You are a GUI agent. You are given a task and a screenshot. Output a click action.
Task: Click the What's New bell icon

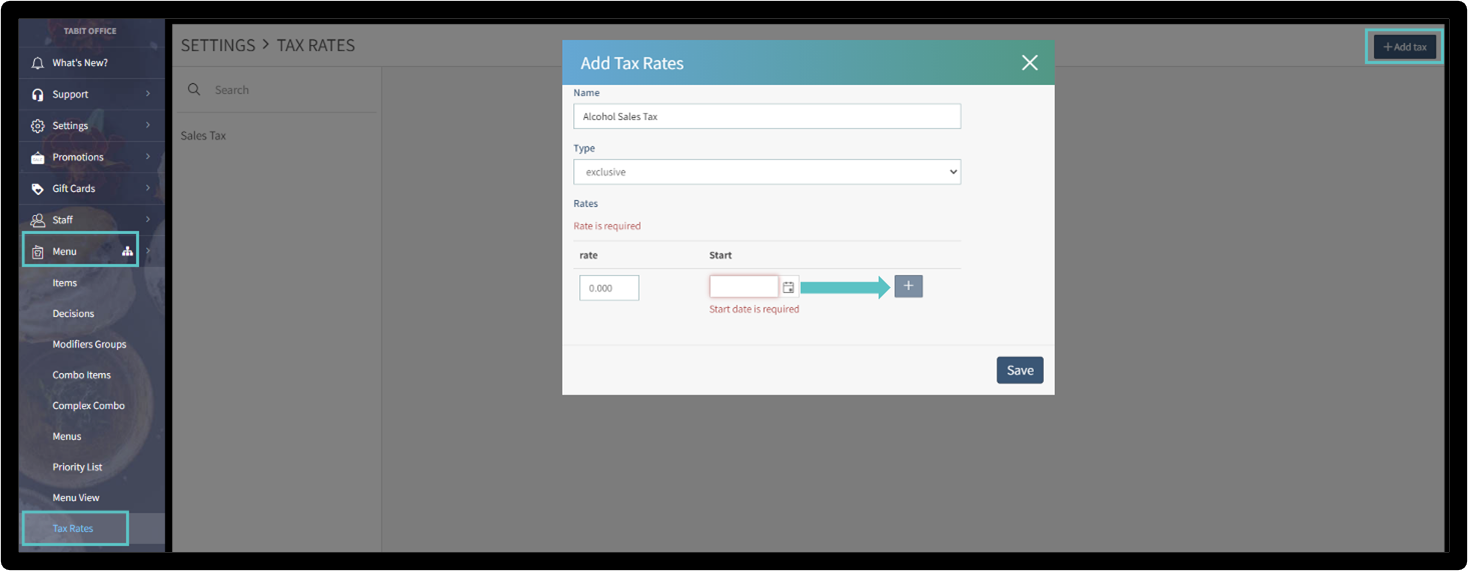pos(38,63)
